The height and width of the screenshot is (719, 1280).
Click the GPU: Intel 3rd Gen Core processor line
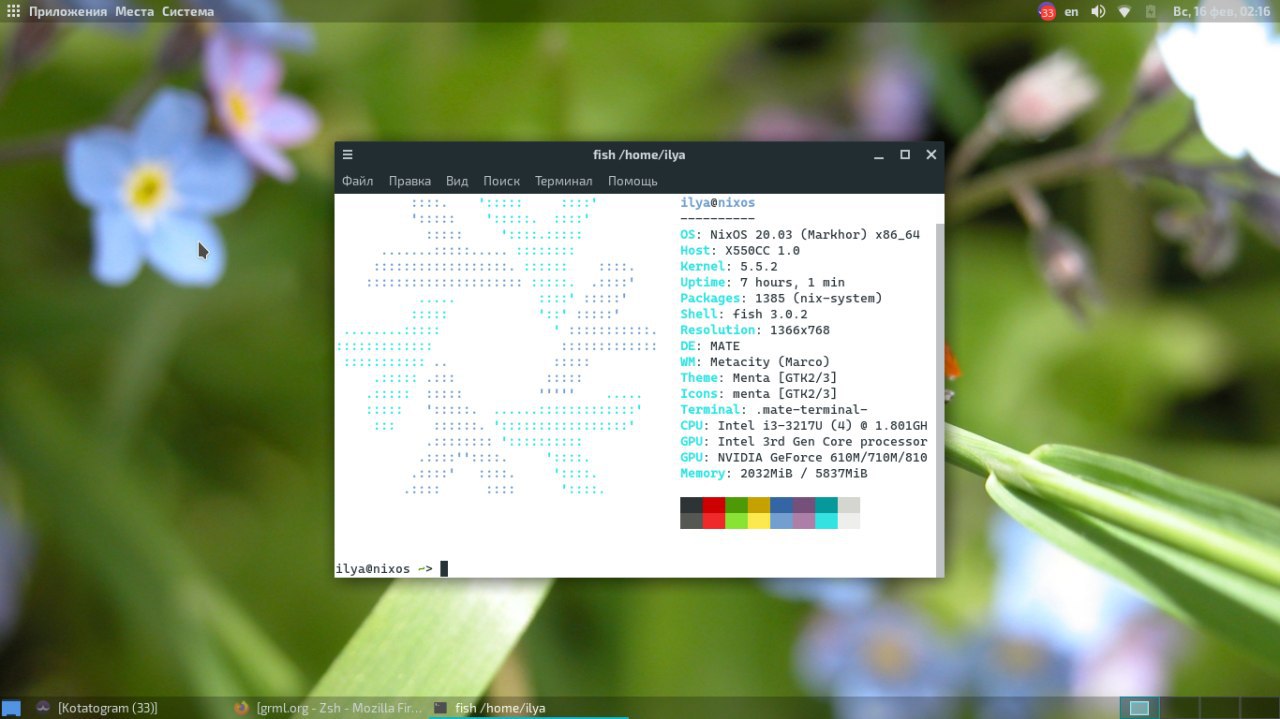click(804, 442)
